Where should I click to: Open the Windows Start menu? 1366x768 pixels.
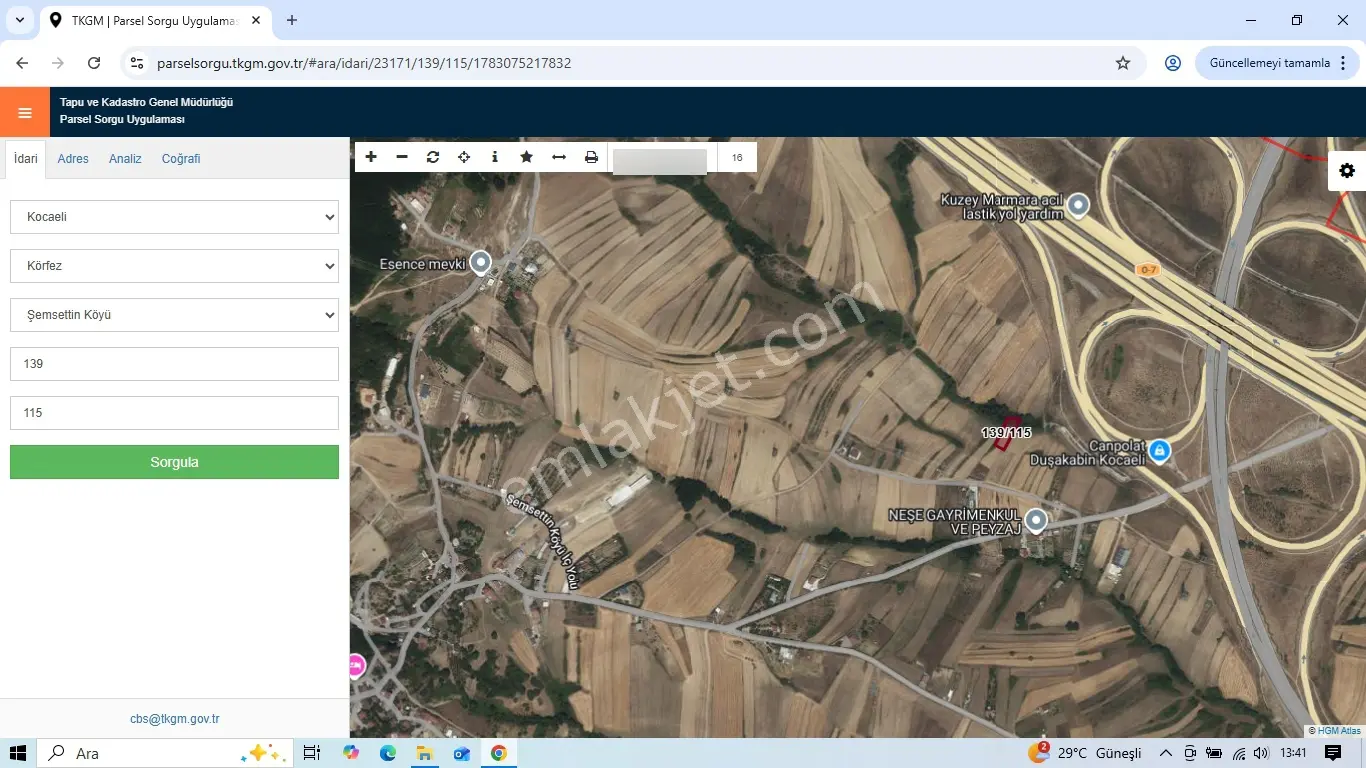[18, 753]
